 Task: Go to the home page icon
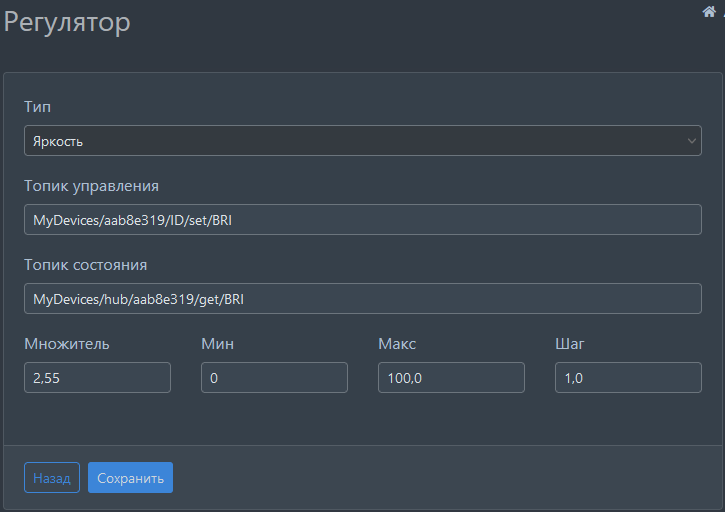click(x=709, y=11)
